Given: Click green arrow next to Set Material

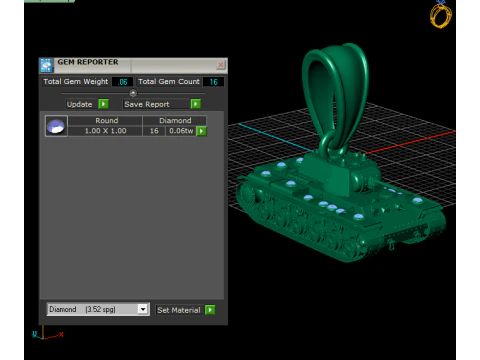Looking at the screenshot, I should click(x=210, y=310).
